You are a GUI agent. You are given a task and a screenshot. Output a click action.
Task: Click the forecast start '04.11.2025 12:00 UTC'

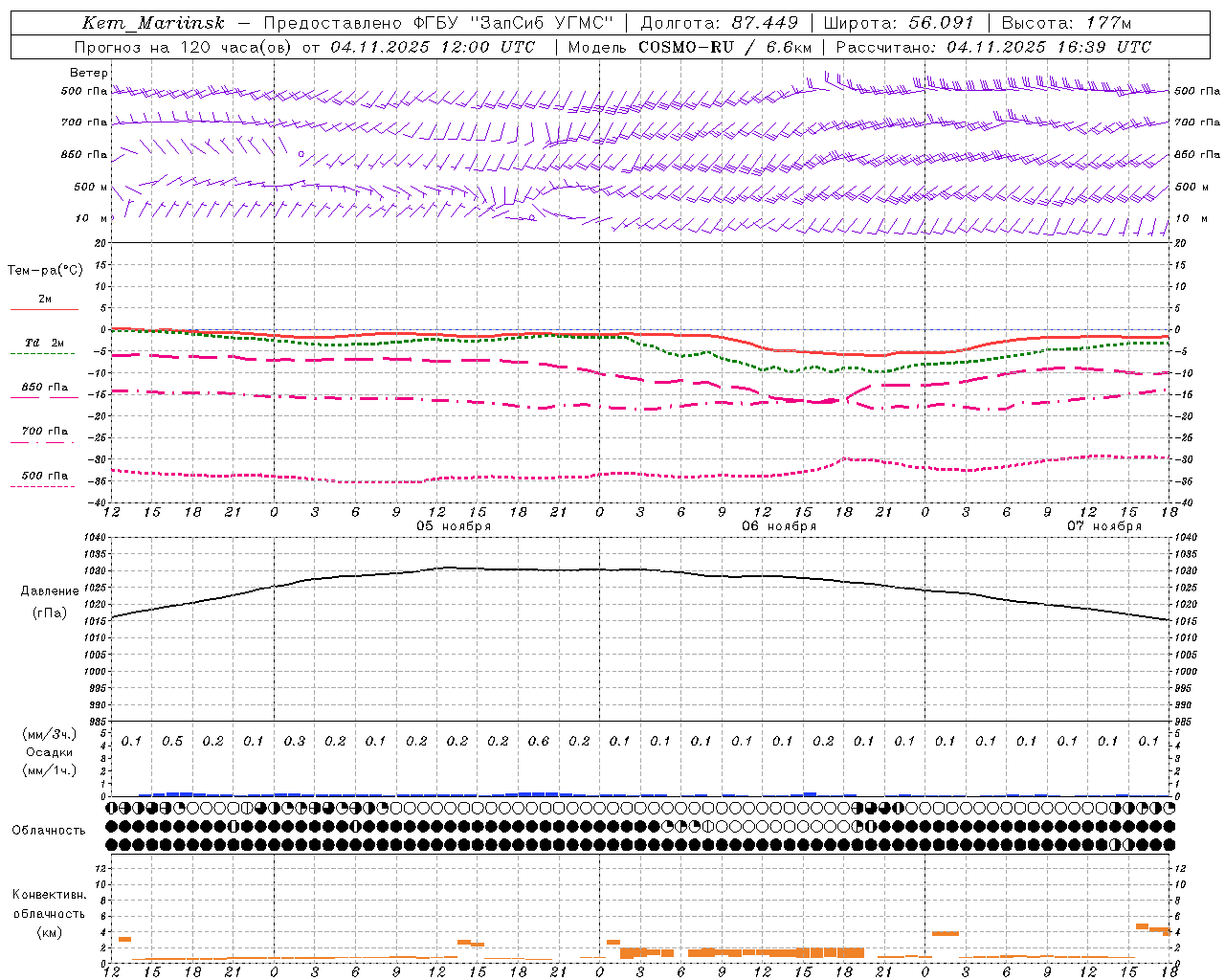pyautogui.click(x=433, y=47)
